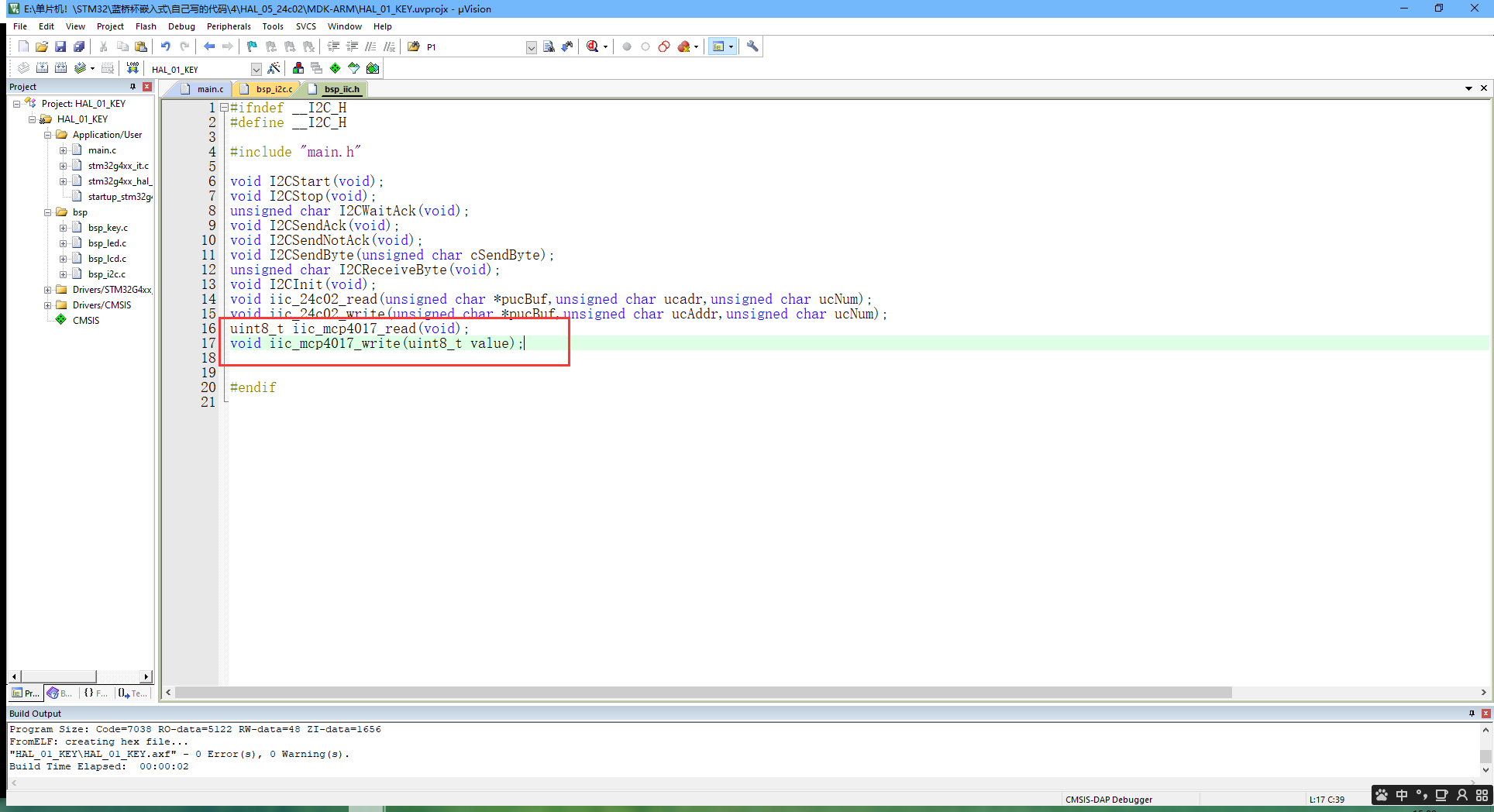The image size is (1494, 812).
Task: Click the Build target icon
Action: click(43, 68)
